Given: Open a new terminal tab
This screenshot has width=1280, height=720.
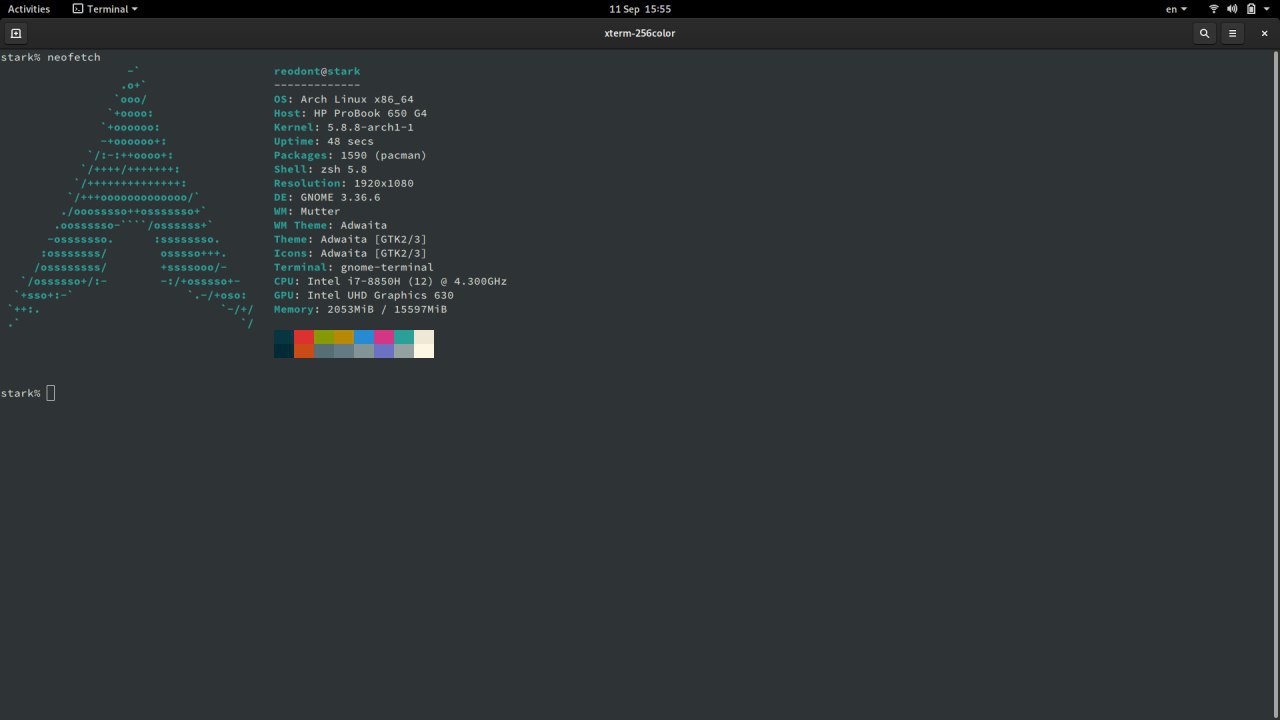Looking at the screenshot, I should 16,33.
